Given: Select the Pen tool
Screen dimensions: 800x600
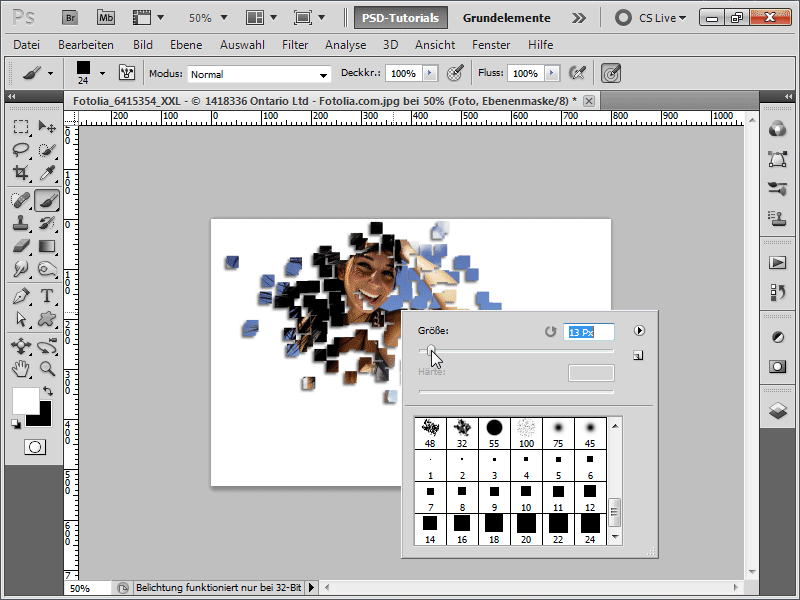Looking at the screenshot, I should 21,296.
